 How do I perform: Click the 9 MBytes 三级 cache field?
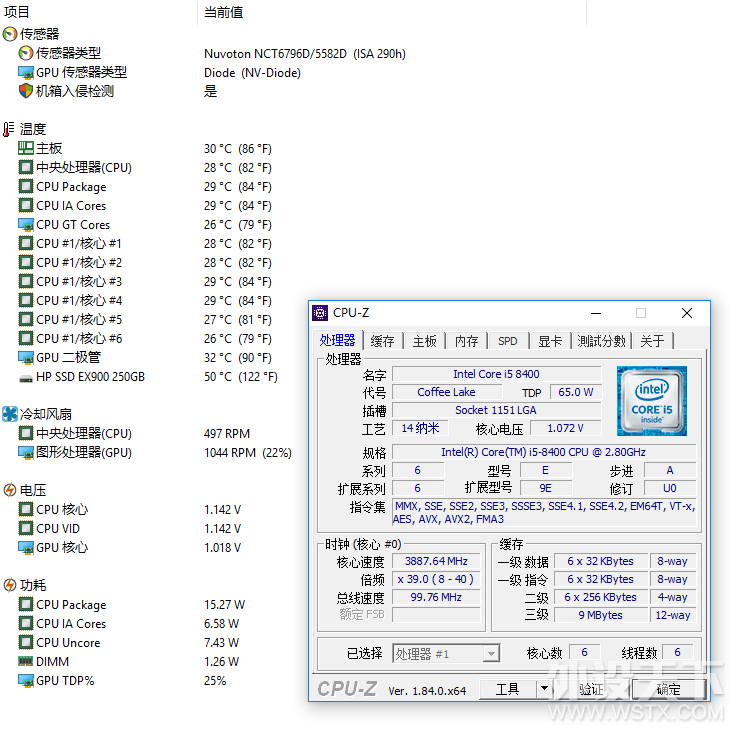pos(600,615)
